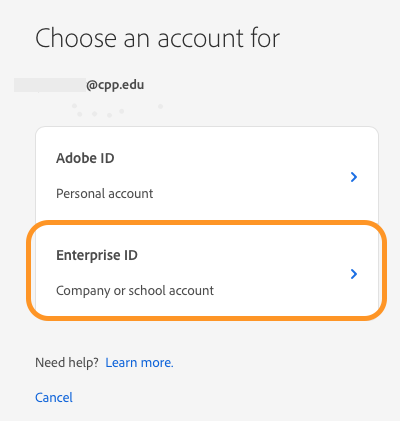Screen dimensions: 400x421
Task: Open the Learn more help link
Action: [139, 362]
